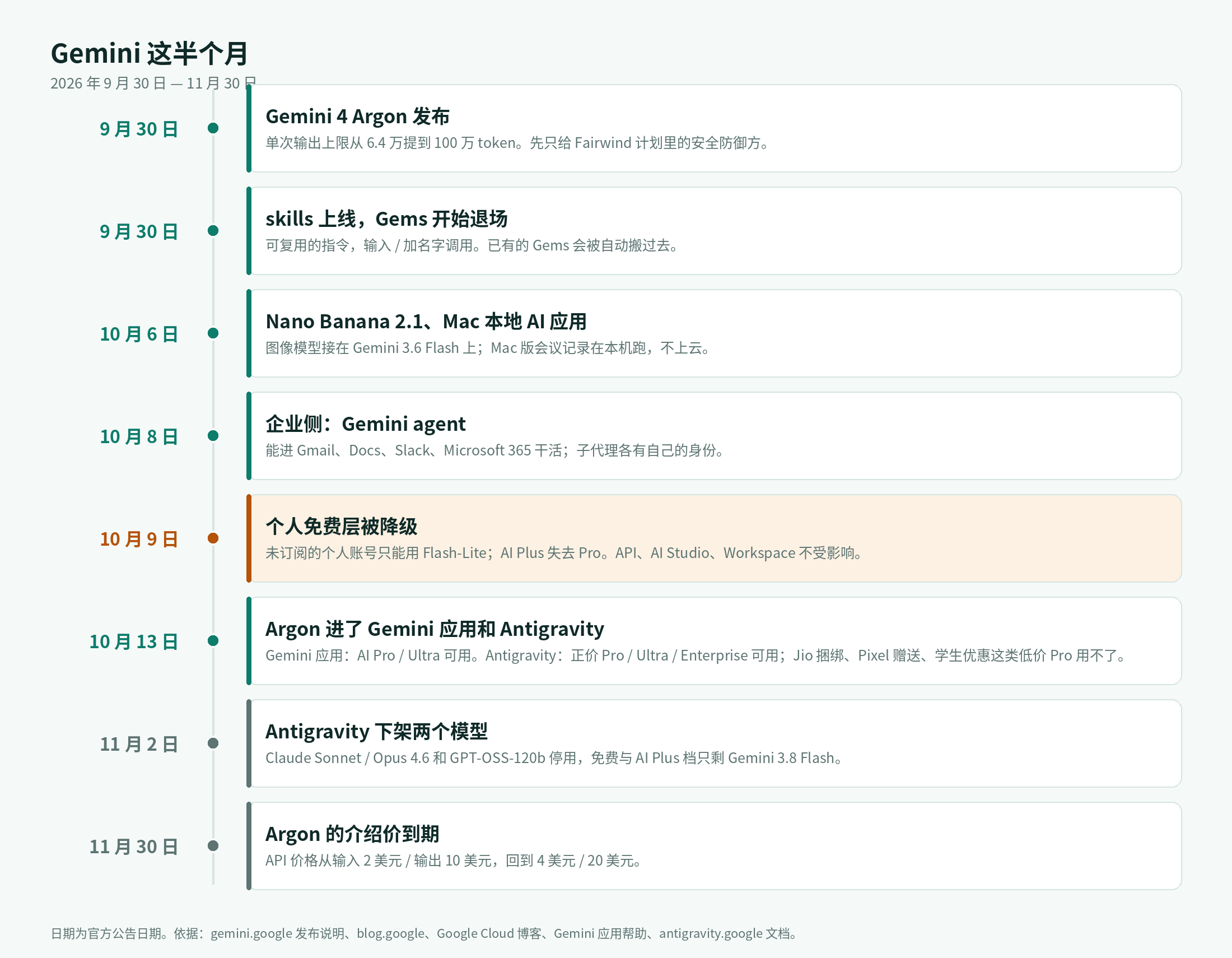This screenshot has width=1232, height=958.
Task: Open the 企业侧：Gemini agent card
Action: (714, 436)
